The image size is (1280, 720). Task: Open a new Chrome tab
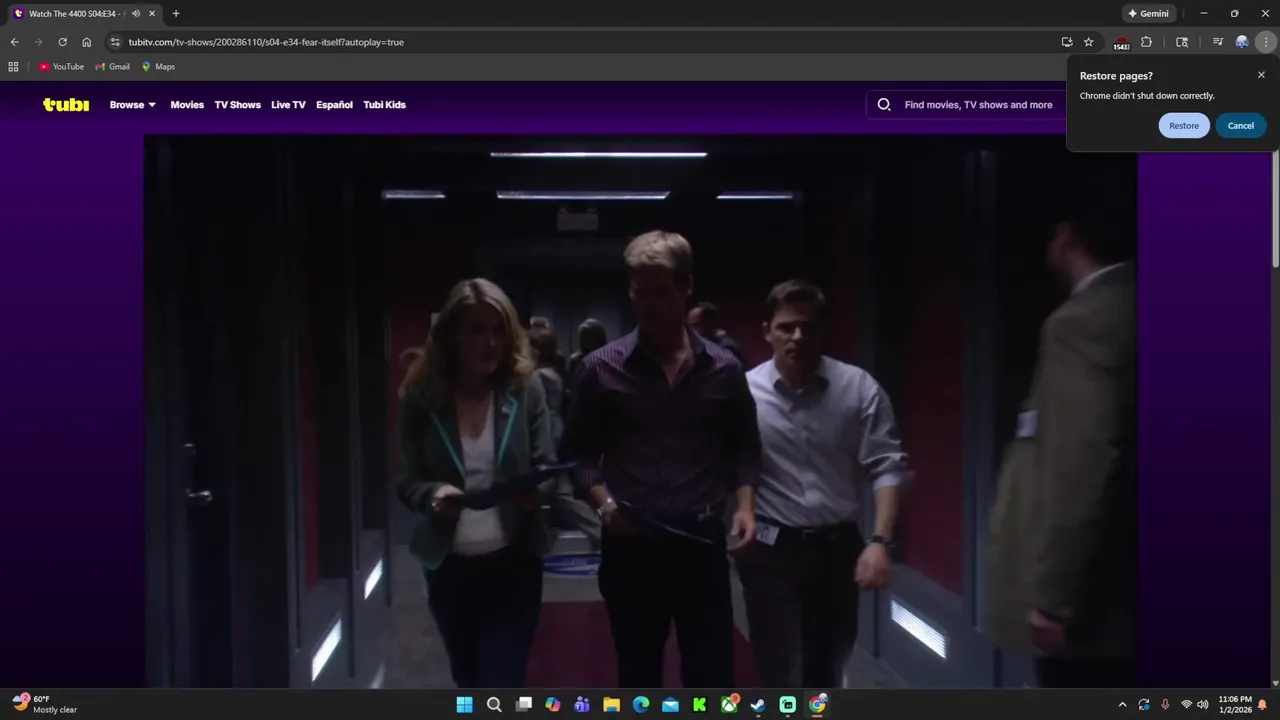pos(176,14)
